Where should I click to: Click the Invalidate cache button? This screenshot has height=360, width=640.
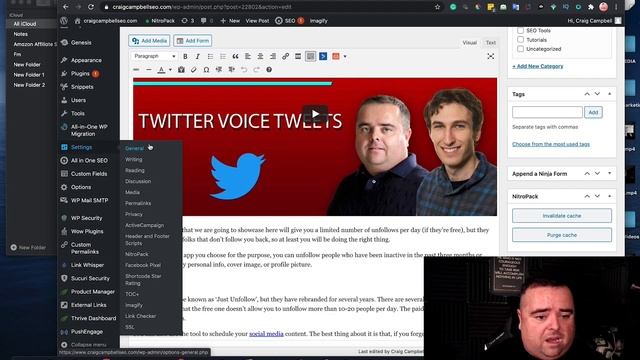click(562, 216)
